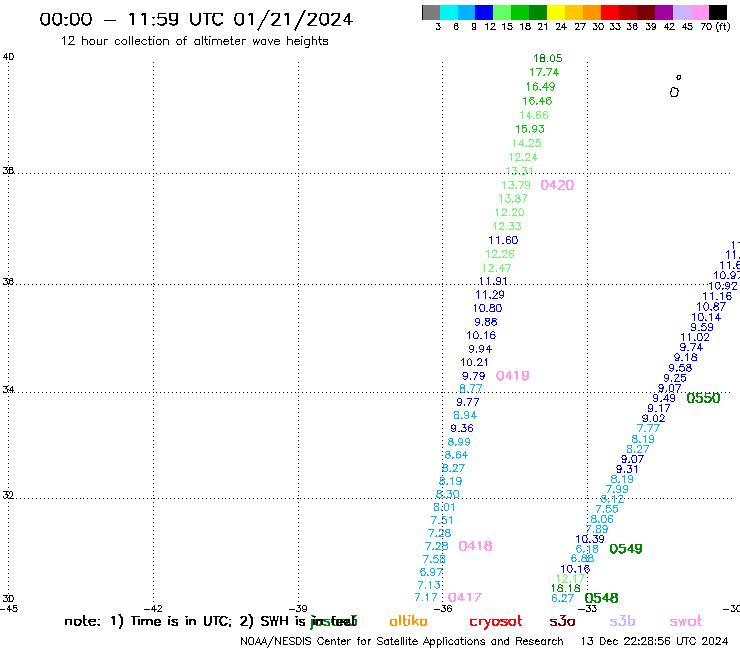Click the green time stamp 0549
The width and height of the screenshot is (740, 650).
pyautogui.click(x=626, y=549)
